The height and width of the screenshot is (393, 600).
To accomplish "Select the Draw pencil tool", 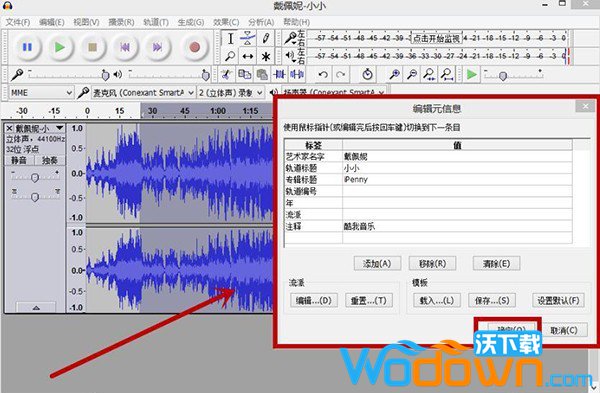I will point(266,38).
